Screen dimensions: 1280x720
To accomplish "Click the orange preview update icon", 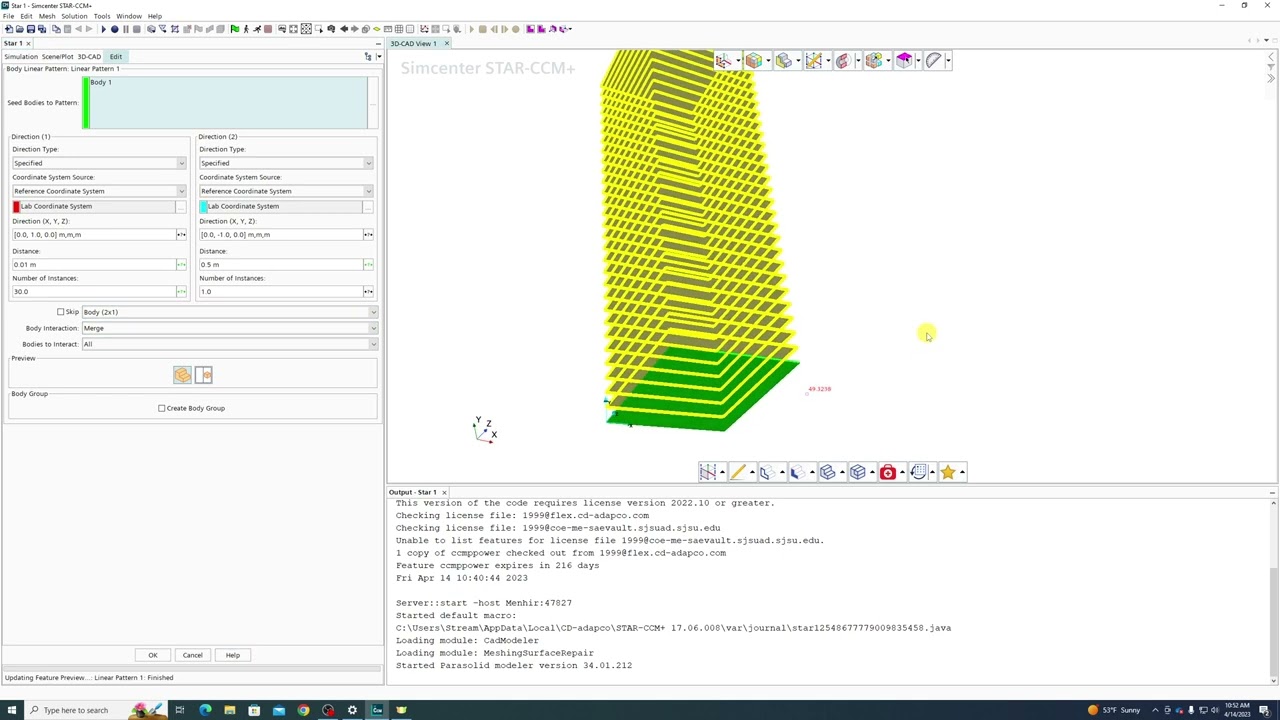I will point(182,375).
